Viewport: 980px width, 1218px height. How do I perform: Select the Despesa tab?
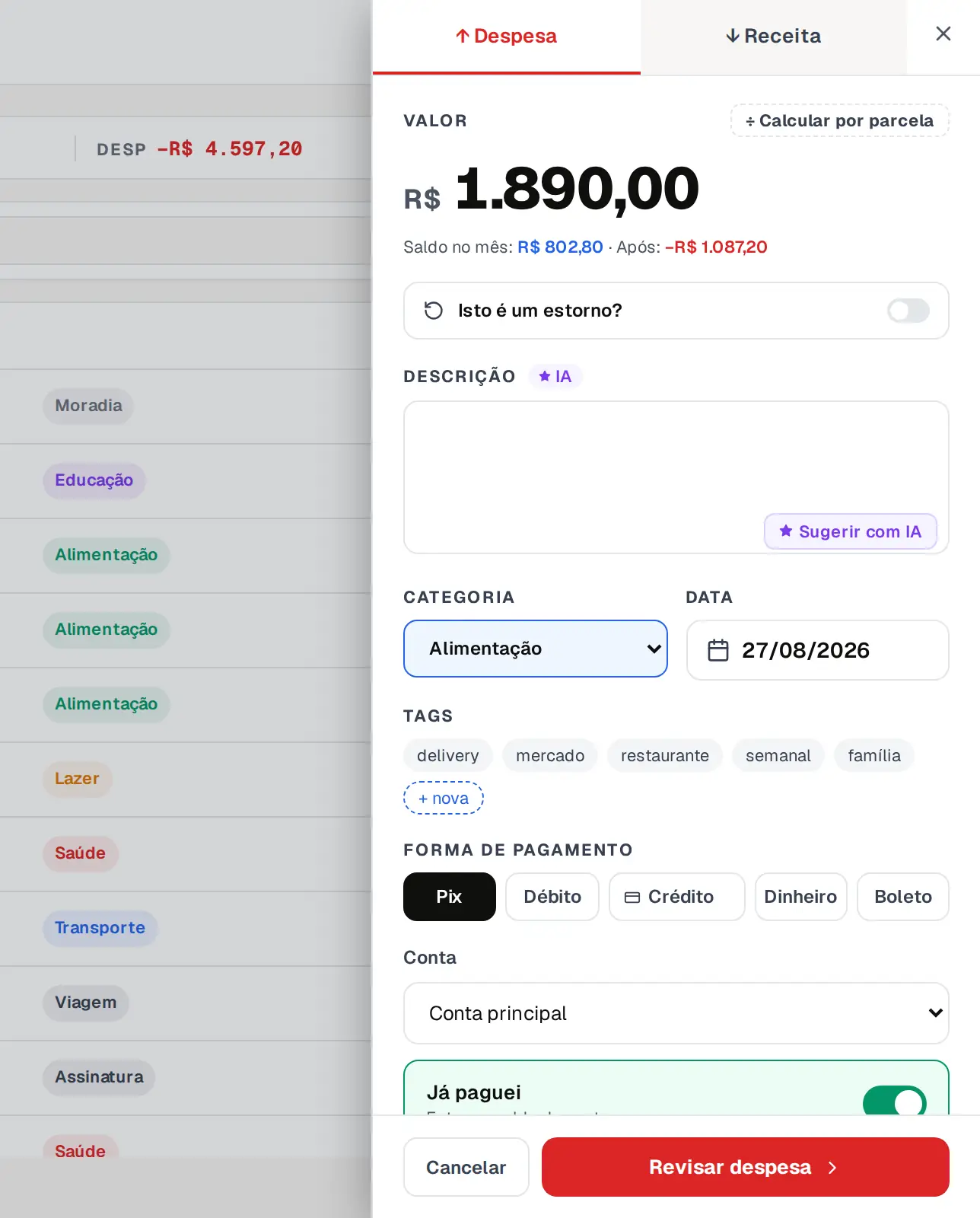507,37
